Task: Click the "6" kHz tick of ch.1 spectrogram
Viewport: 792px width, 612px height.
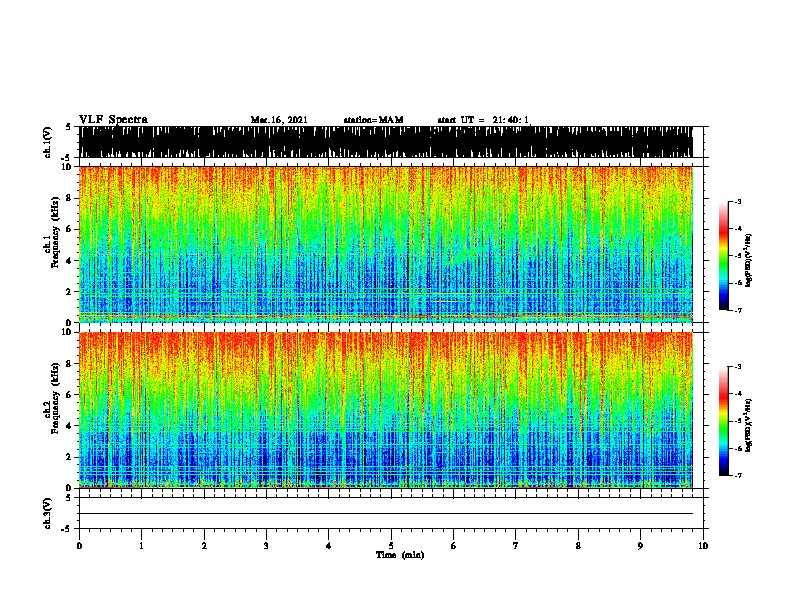Action: 69,229
